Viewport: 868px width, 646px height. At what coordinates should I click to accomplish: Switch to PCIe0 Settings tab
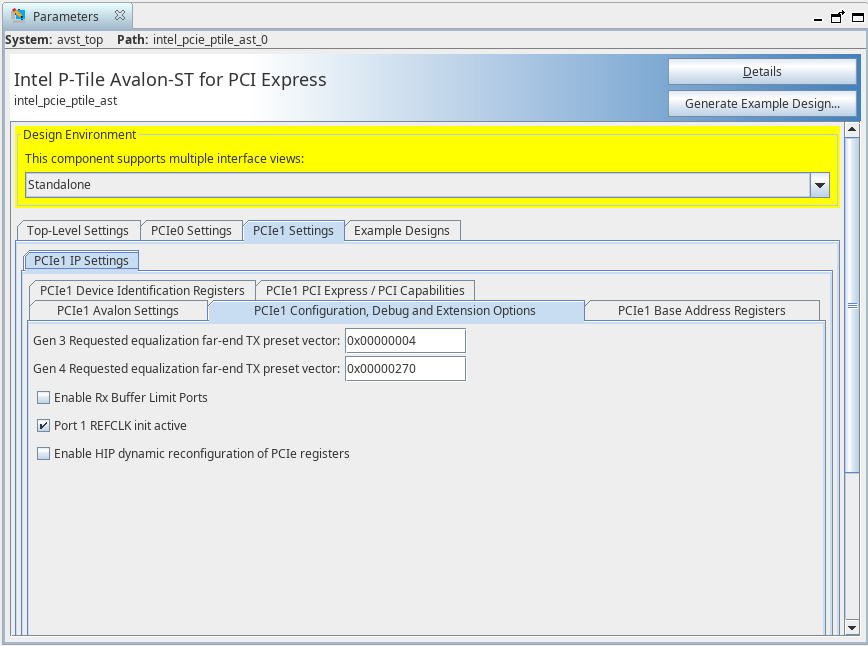(x=191, y=231)
